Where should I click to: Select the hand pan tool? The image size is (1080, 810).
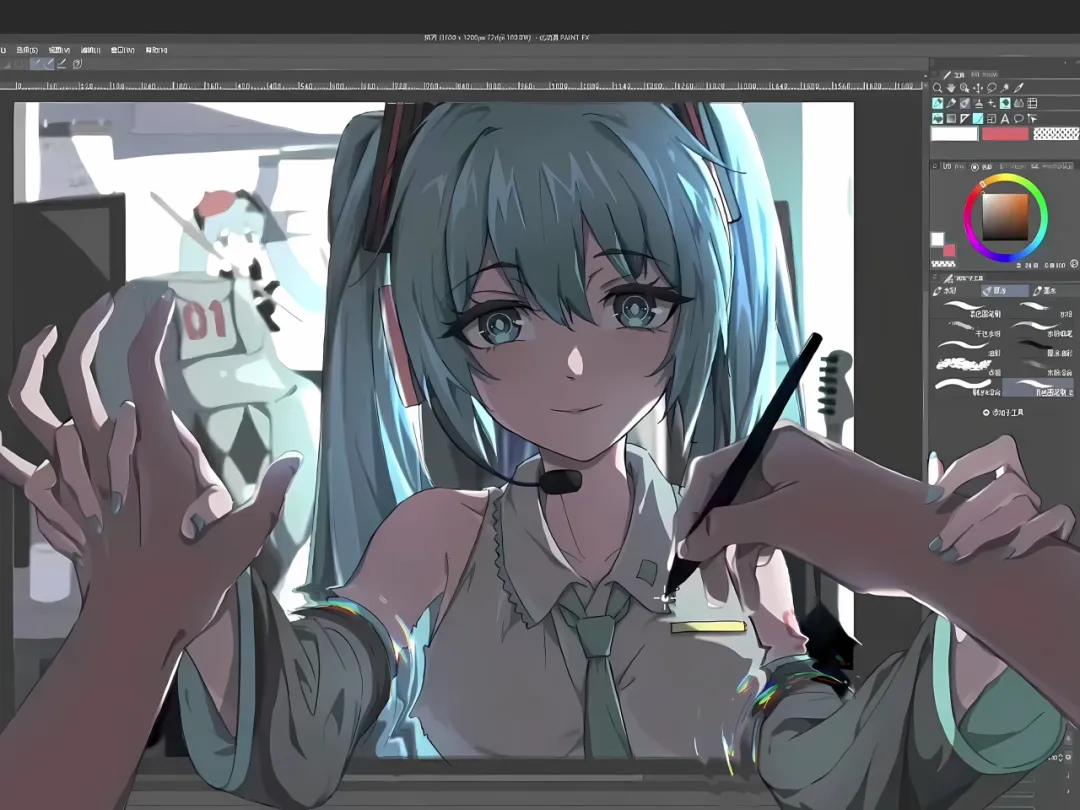pyautogui.click(x=951, y=87)
